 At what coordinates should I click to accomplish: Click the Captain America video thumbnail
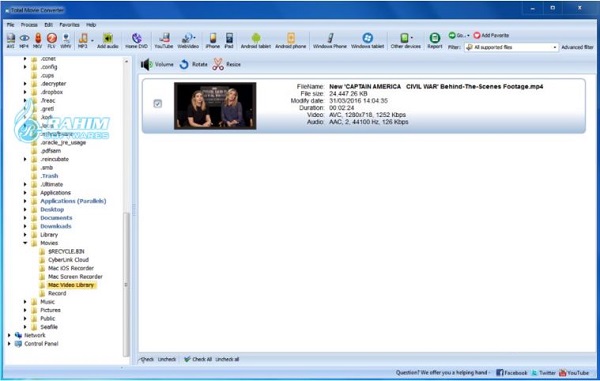(215, 106)
